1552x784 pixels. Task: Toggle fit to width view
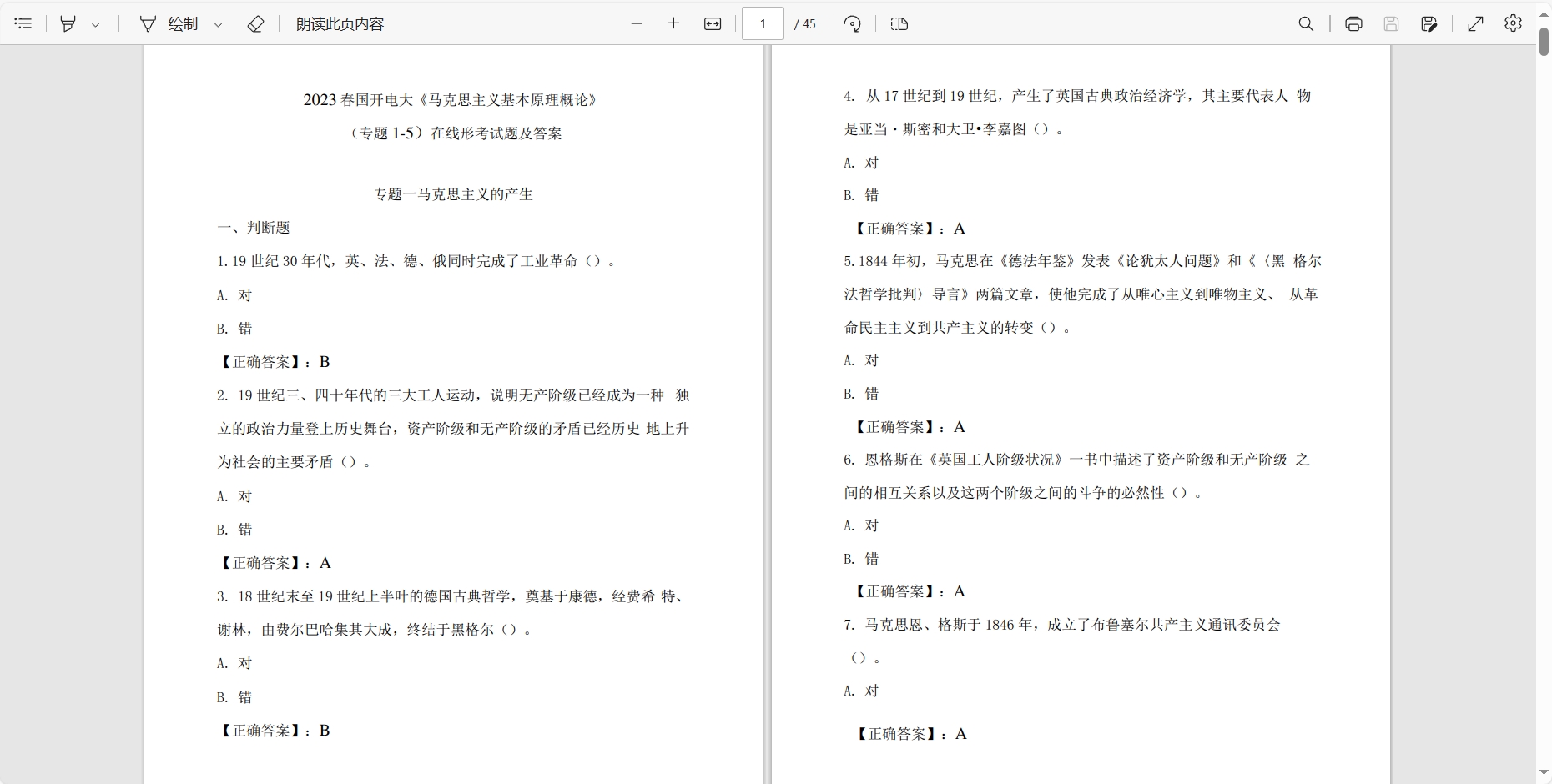[x=713, y=23]
